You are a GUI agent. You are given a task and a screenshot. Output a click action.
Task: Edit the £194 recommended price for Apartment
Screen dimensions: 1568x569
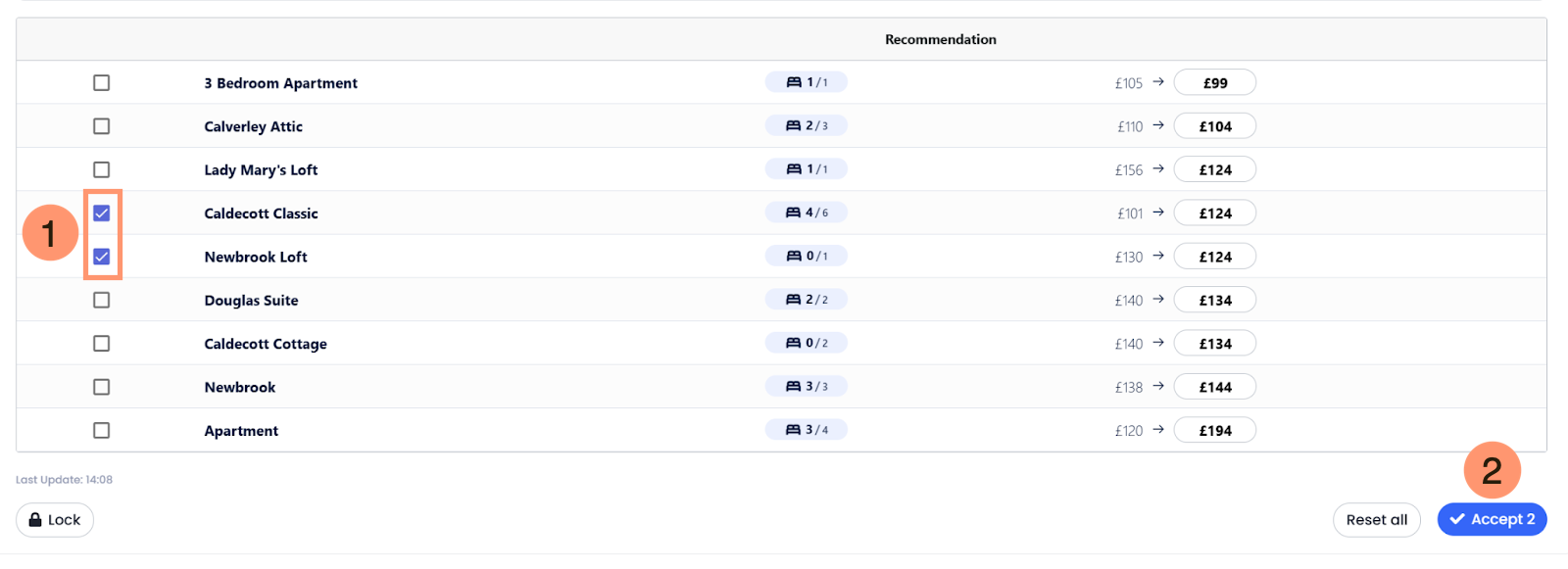[1215, 431]
